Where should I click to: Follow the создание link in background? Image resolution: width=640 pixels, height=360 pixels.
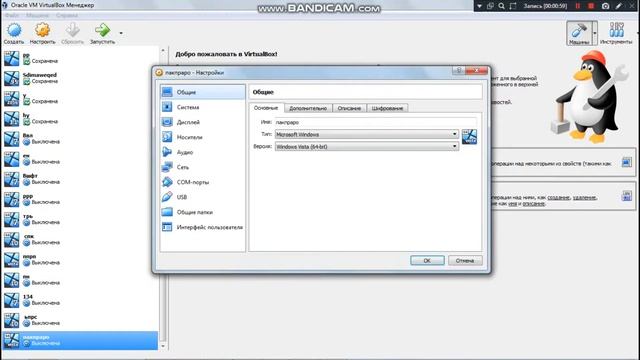[x=558, y=198]
